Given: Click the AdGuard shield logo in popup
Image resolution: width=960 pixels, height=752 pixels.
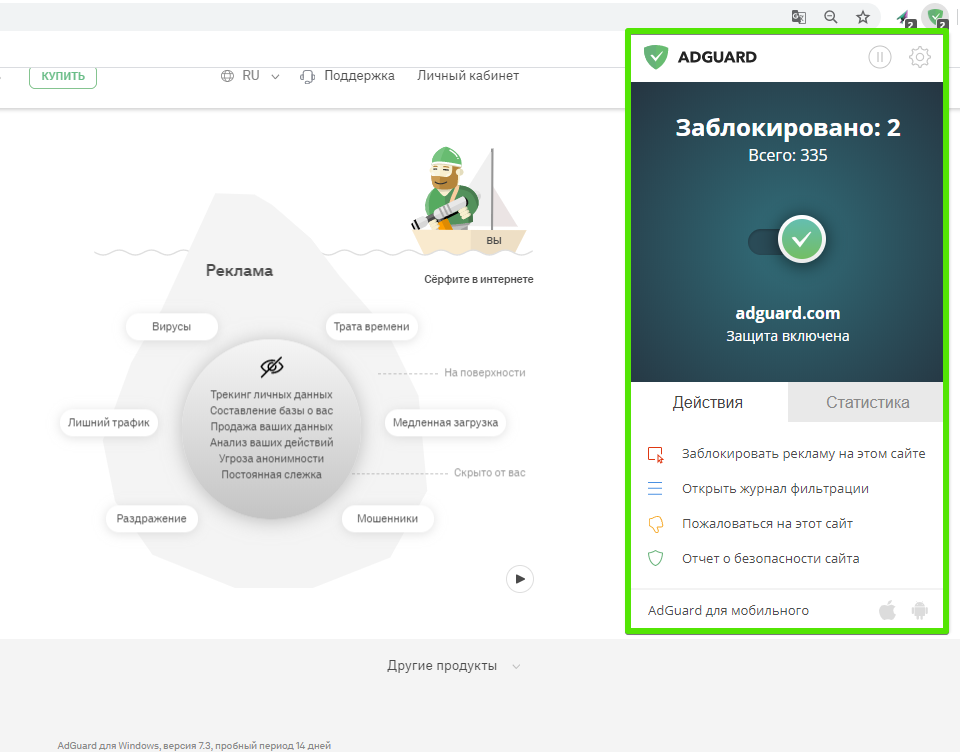Looking at the screenshot, I should coord(656,57).
